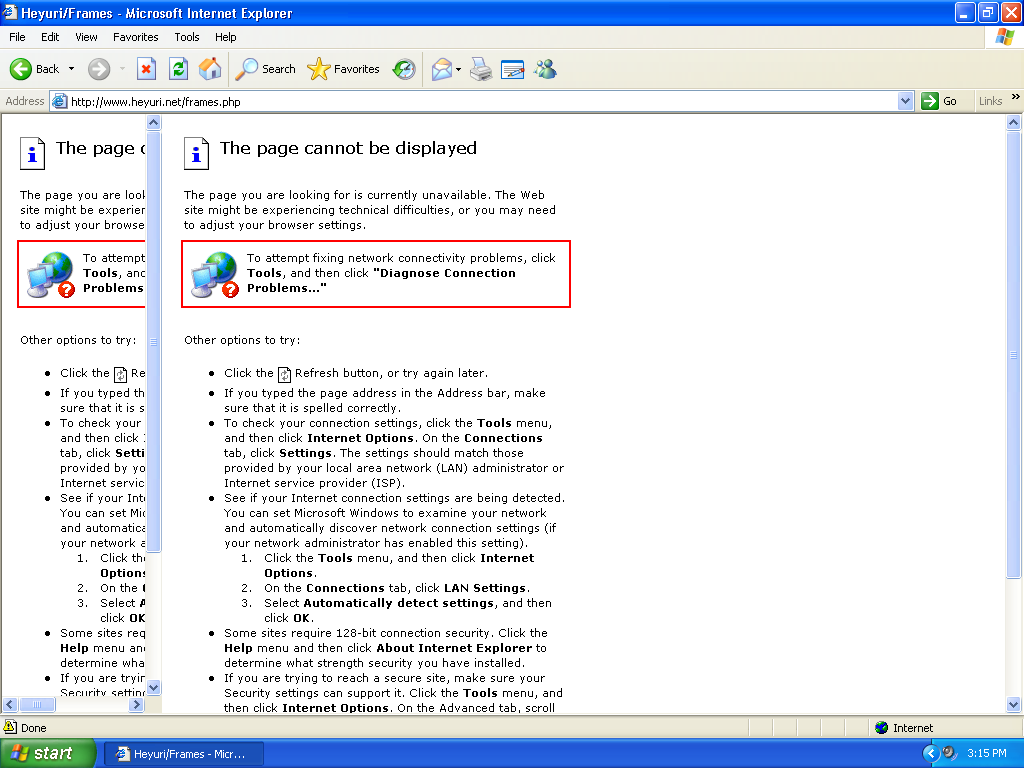Click the address bar URL field
The height and width of the screenshot is (768, 1024).
(482, 101)
